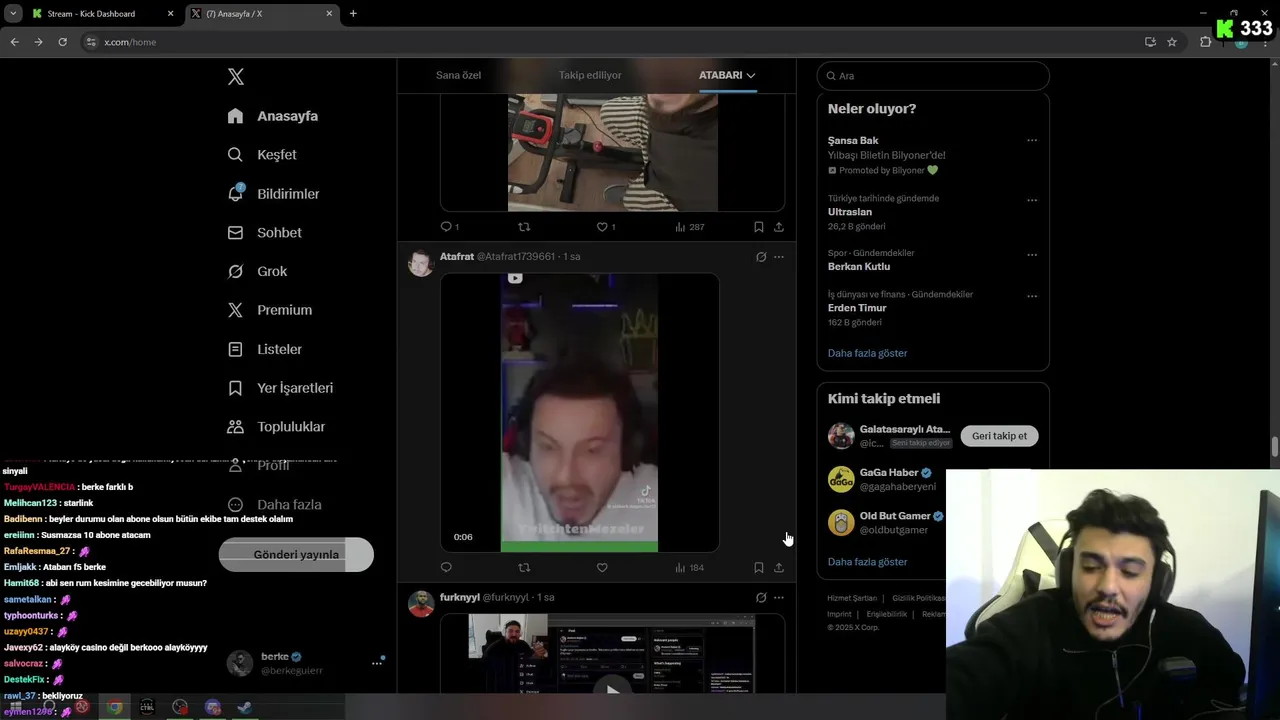This screenshot has width=1280, height=720.
Task: Repost Atafrat's post
Action: coord(524,568)
